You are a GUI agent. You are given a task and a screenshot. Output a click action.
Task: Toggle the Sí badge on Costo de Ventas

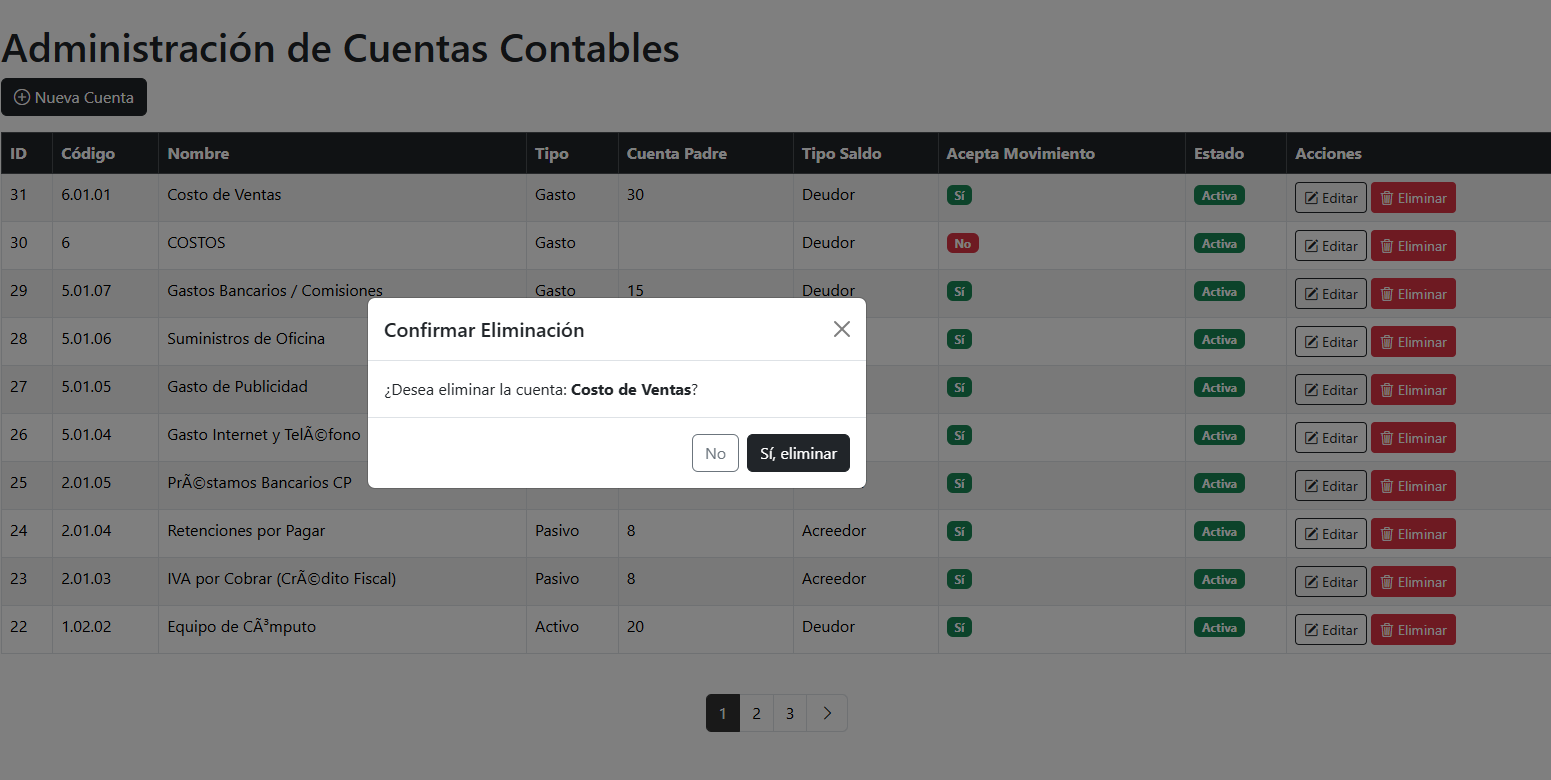[x=959, y=195]
